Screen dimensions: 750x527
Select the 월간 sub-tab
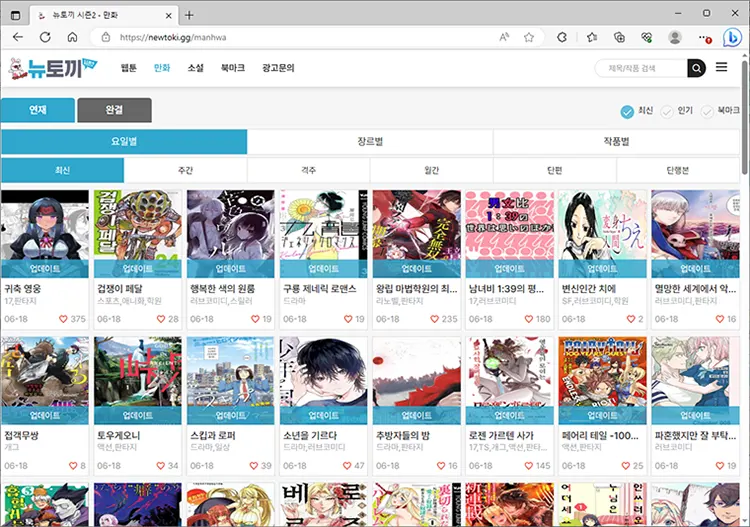(x=431, y=170)
